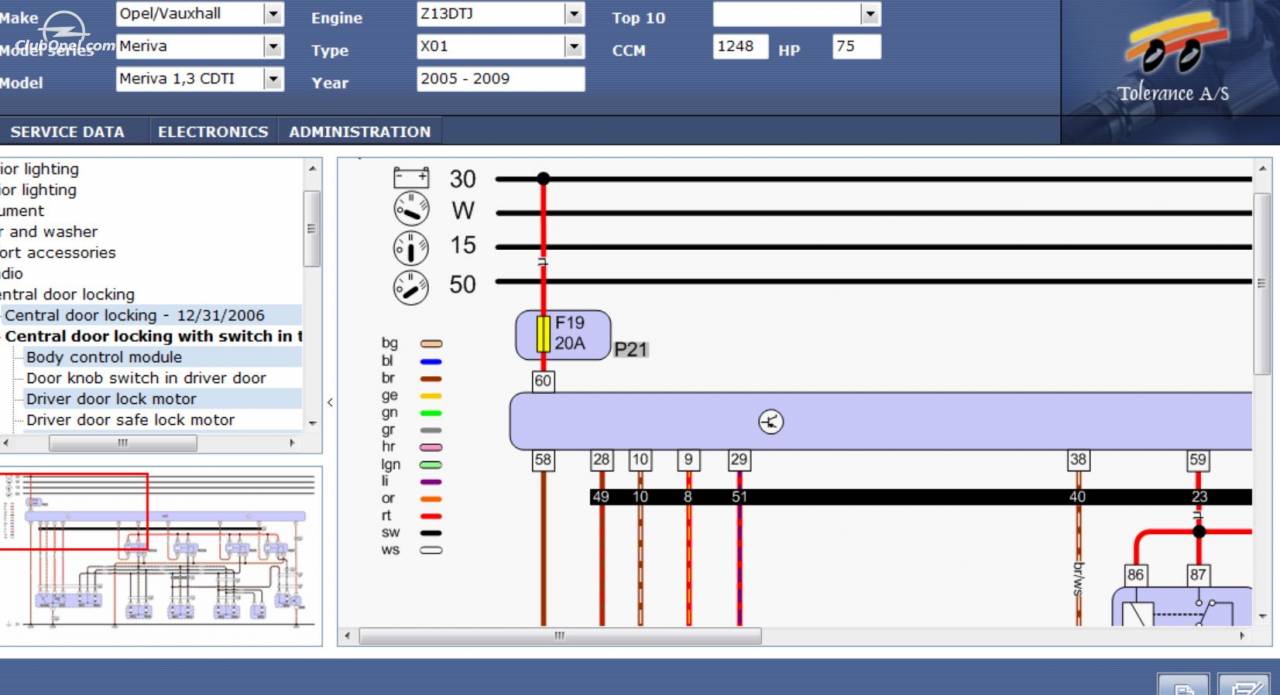This screenshot has height=695, width=1280.
Task: Click the HP field showing 75
Action: (857, 46)
